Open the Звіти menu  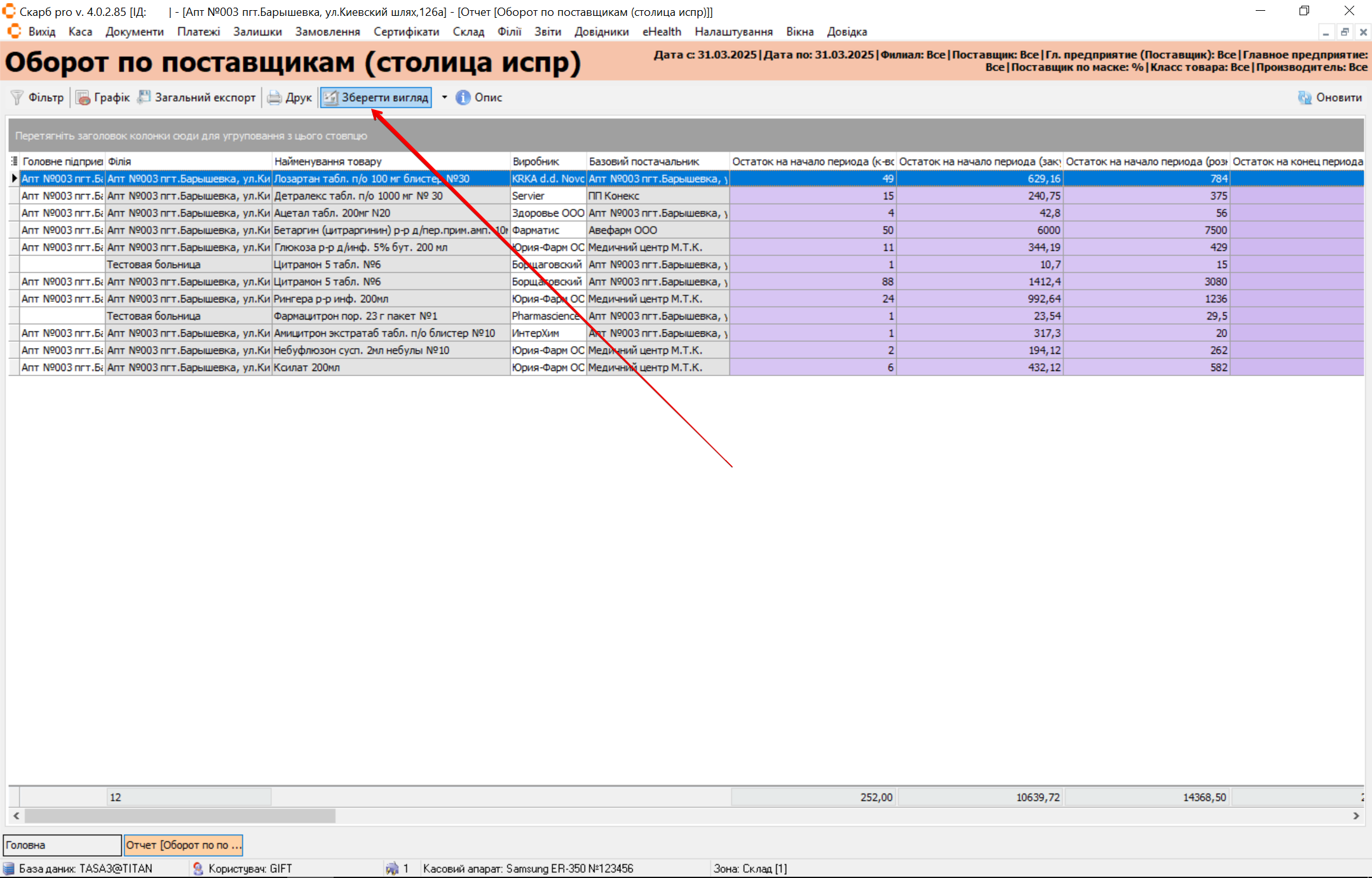tap(547, 32)
